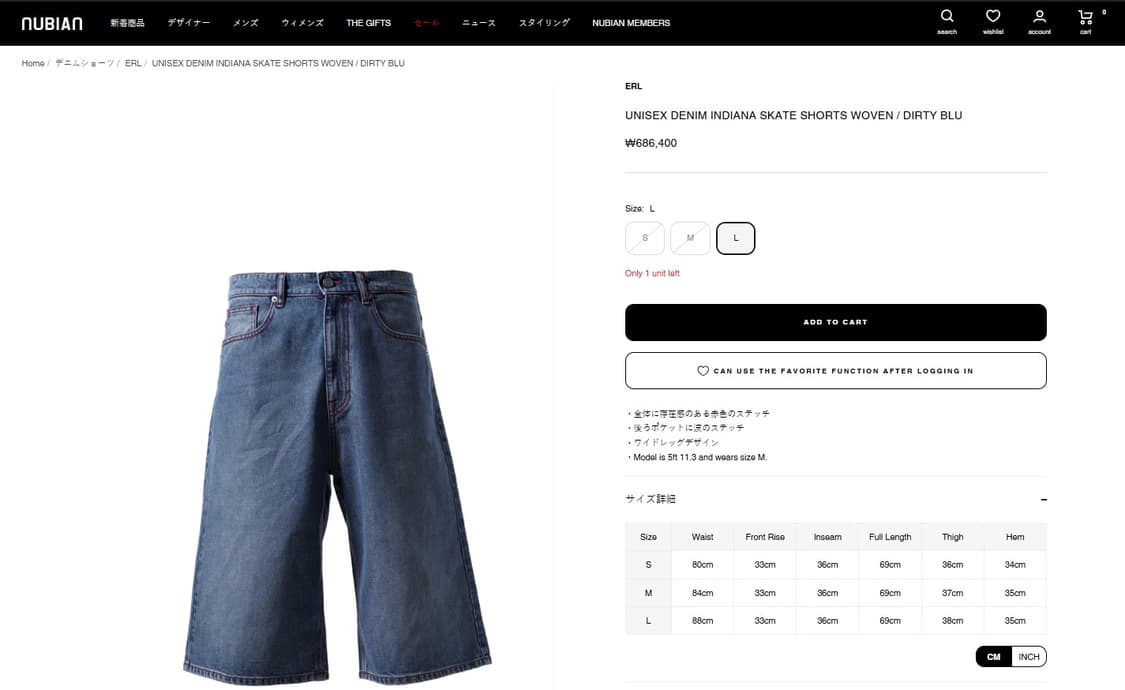Viewport: 1125px width, 690px height.
Task: Select size L option
Action: click(735, 238)
